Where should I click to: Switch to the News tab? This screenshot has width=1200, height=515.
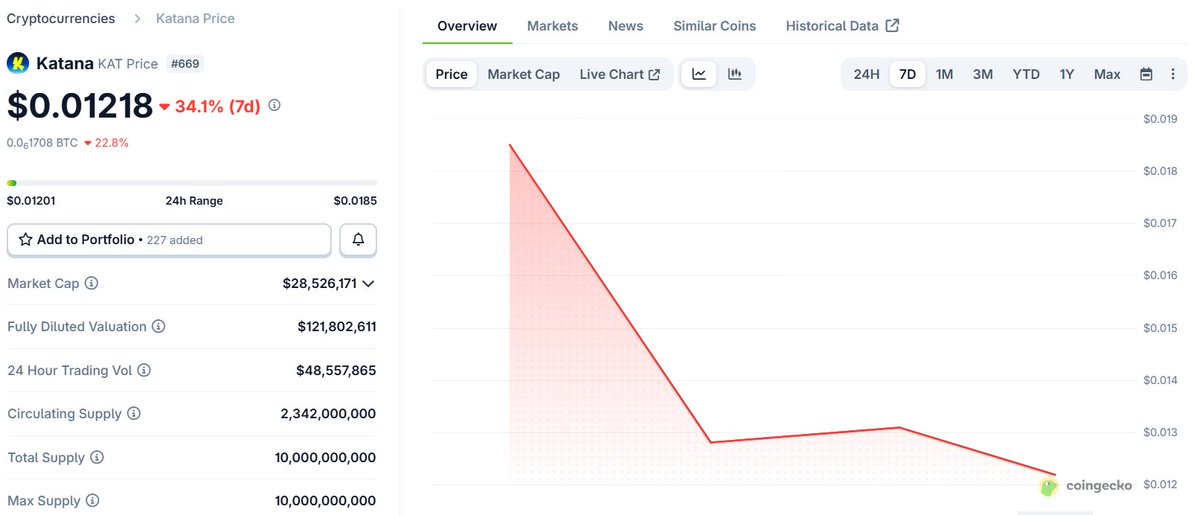point(626,26)
